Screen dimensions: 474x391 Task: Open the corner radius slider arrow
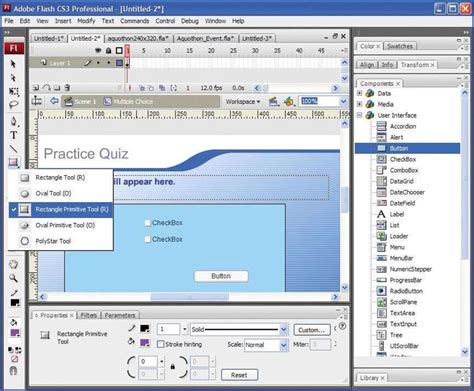[x=162, y=361]
